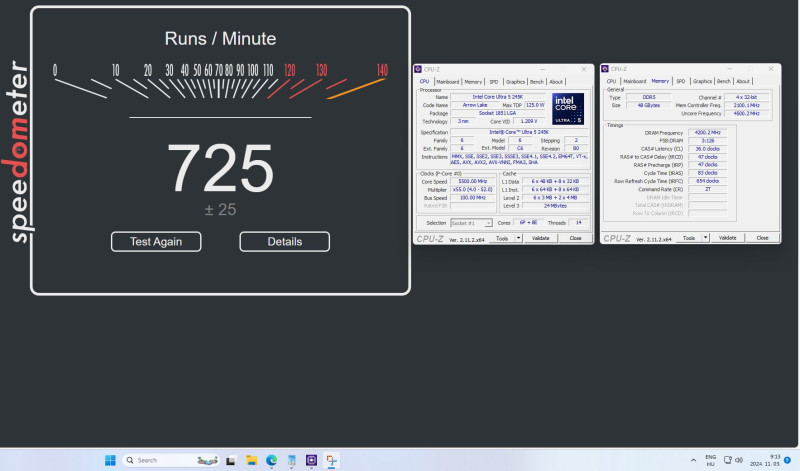Open Bench tab in the CPU window
This screenshot has width=800, height=471.
click(x=537, y=82)
